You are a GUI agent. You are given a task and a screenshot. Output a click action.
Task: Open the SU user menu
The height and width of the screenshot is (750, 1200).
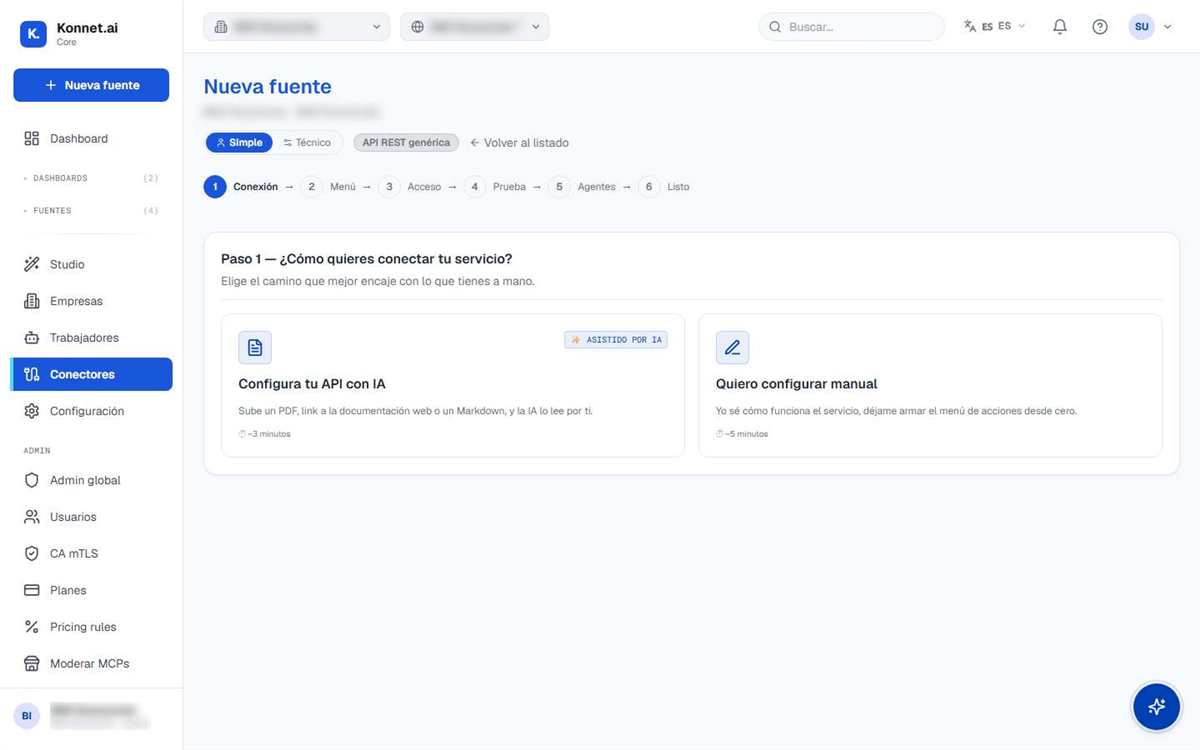coord(1150,27)
